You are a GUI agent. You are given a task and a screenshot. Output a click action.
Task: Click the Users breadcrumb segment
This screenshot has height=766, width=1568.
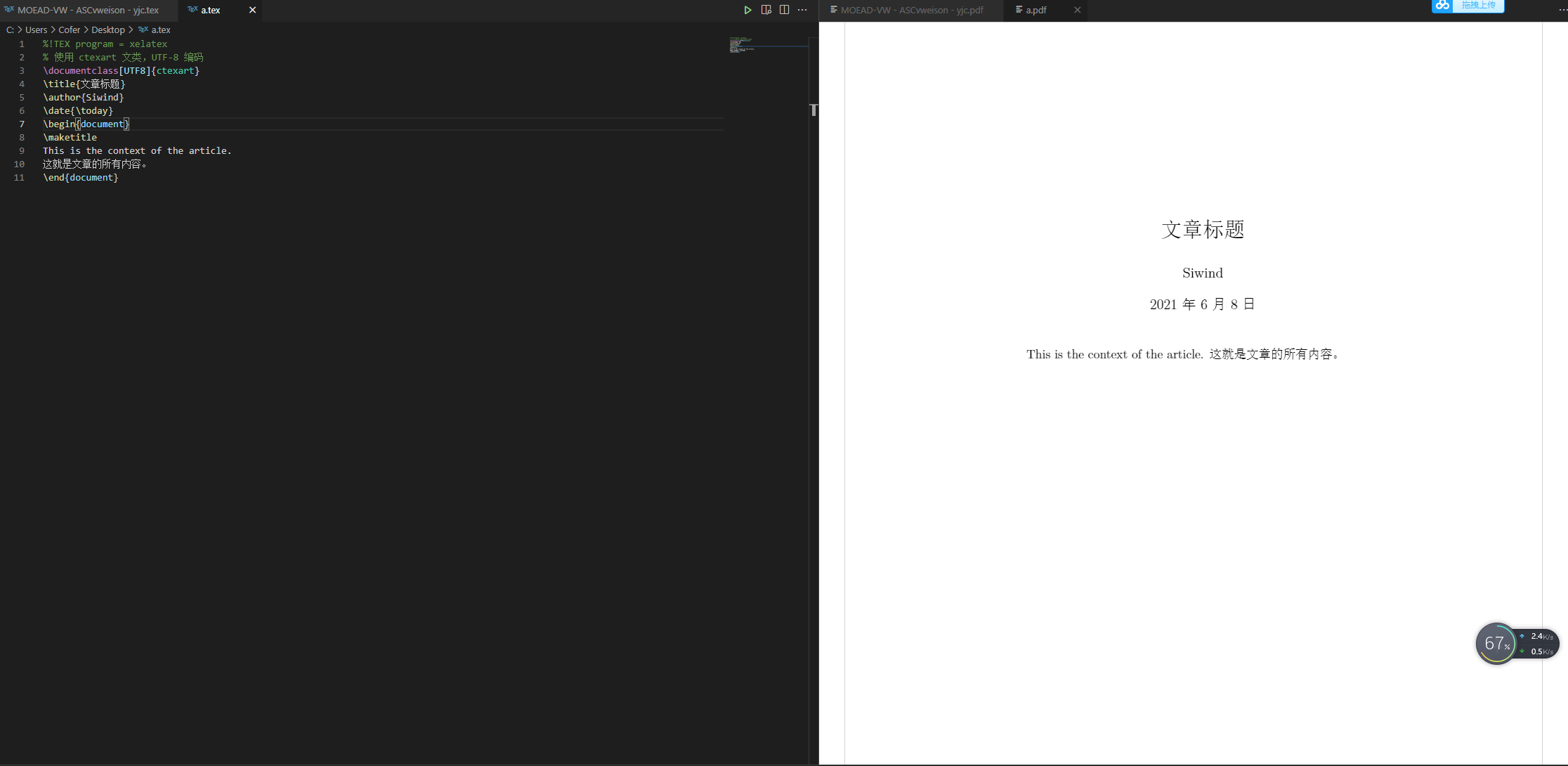pyautogui.click(x=36, y=30)
